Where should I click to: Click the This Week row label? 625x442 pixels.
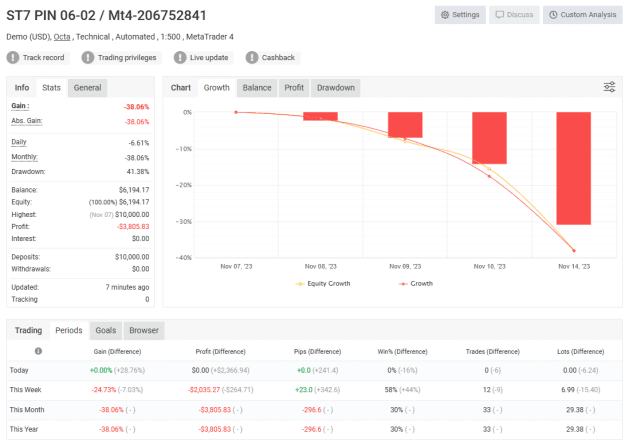26,390
